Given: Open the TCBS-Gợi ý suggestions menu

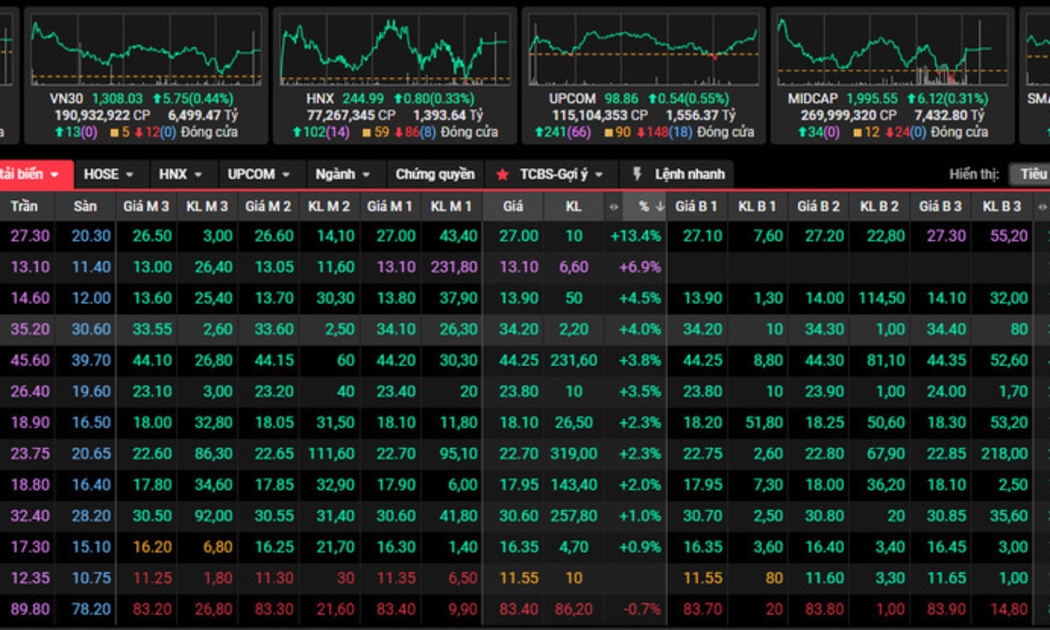Looking at the screenshot, I should [x=560, y=174].
